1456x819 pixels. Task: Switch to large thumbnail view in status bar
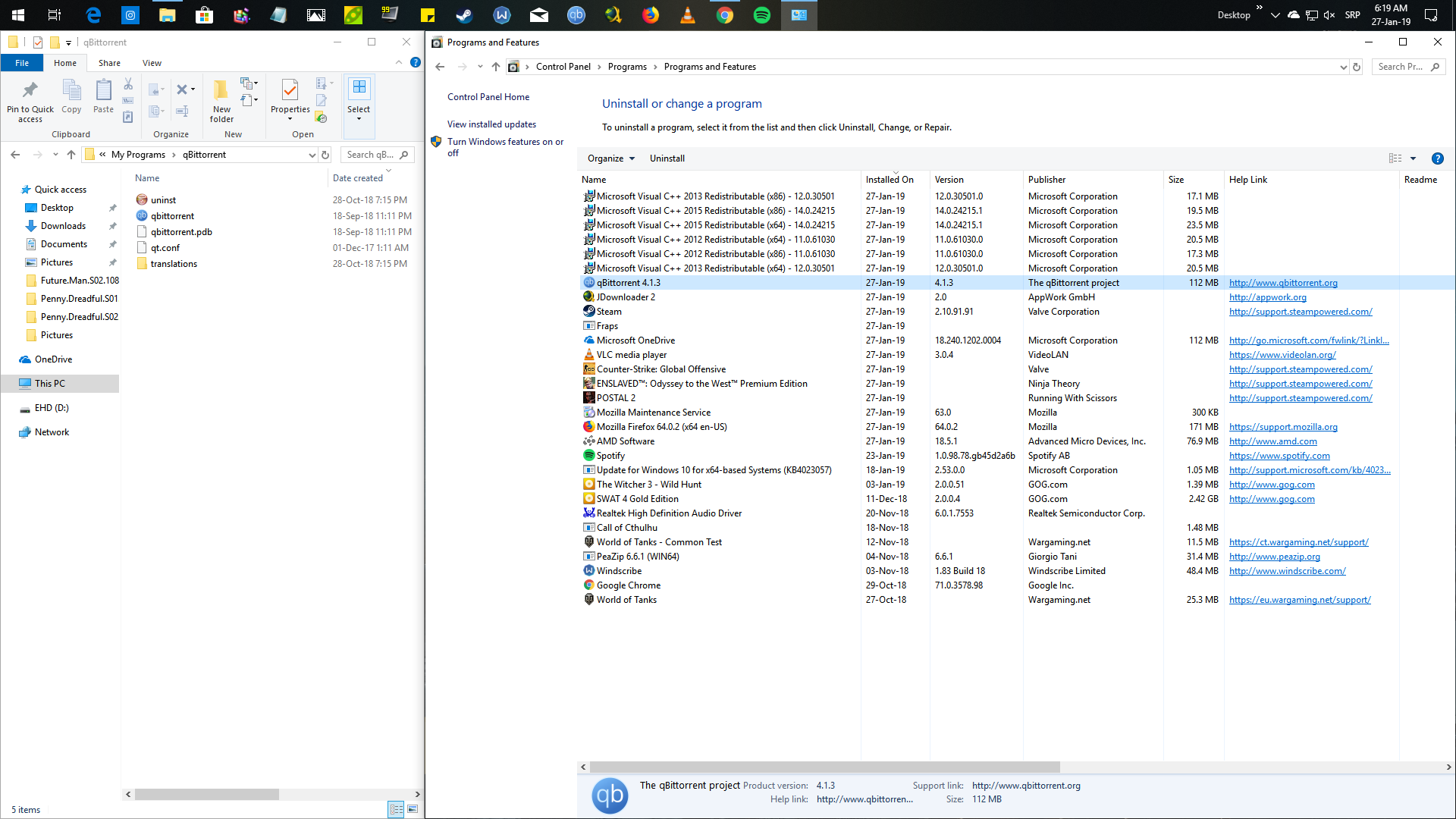(412, 809)
